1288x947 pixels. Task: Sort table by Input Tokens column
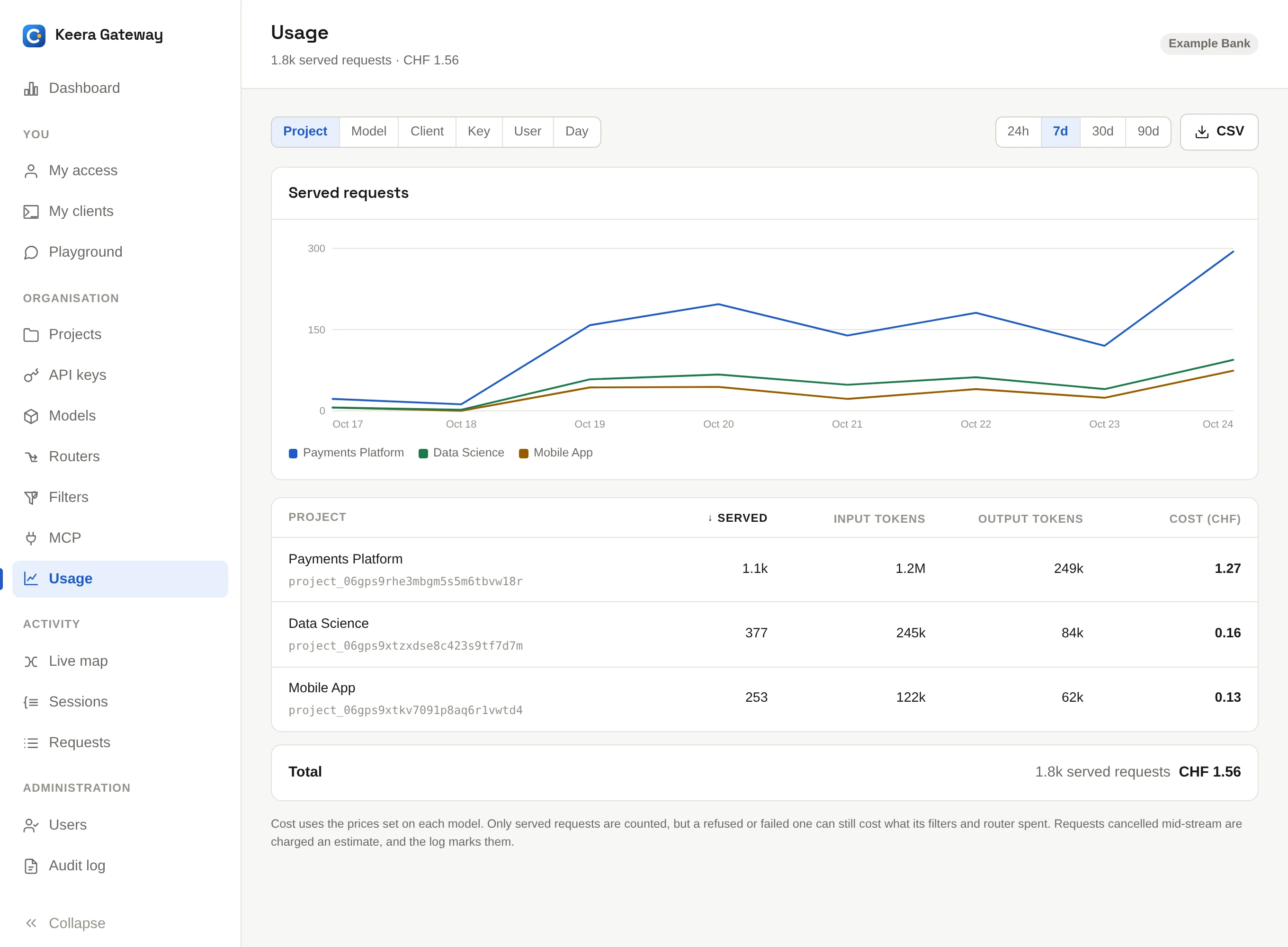879,519
